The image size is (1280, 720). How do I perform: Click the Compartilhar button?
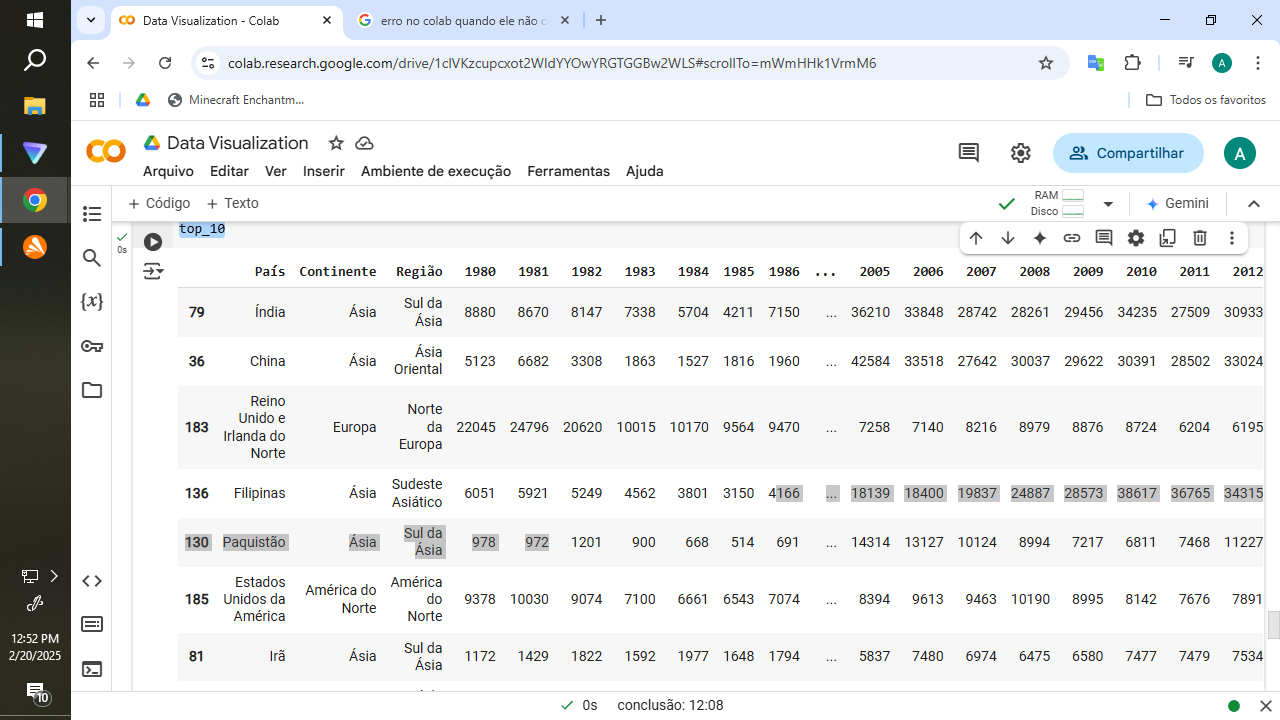tap(1128, 153)
